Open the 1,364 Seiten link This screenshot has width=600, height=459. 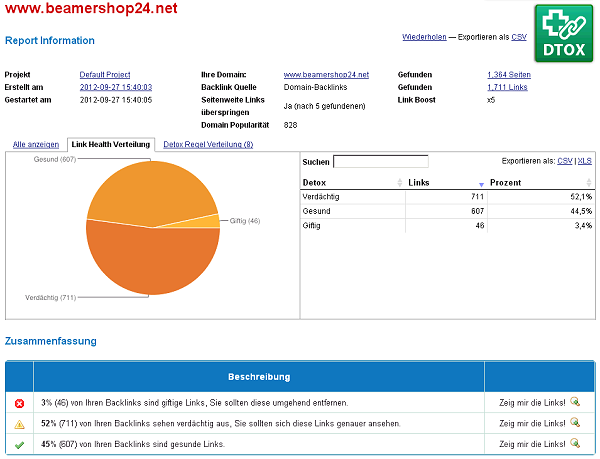tap(509, 75)
